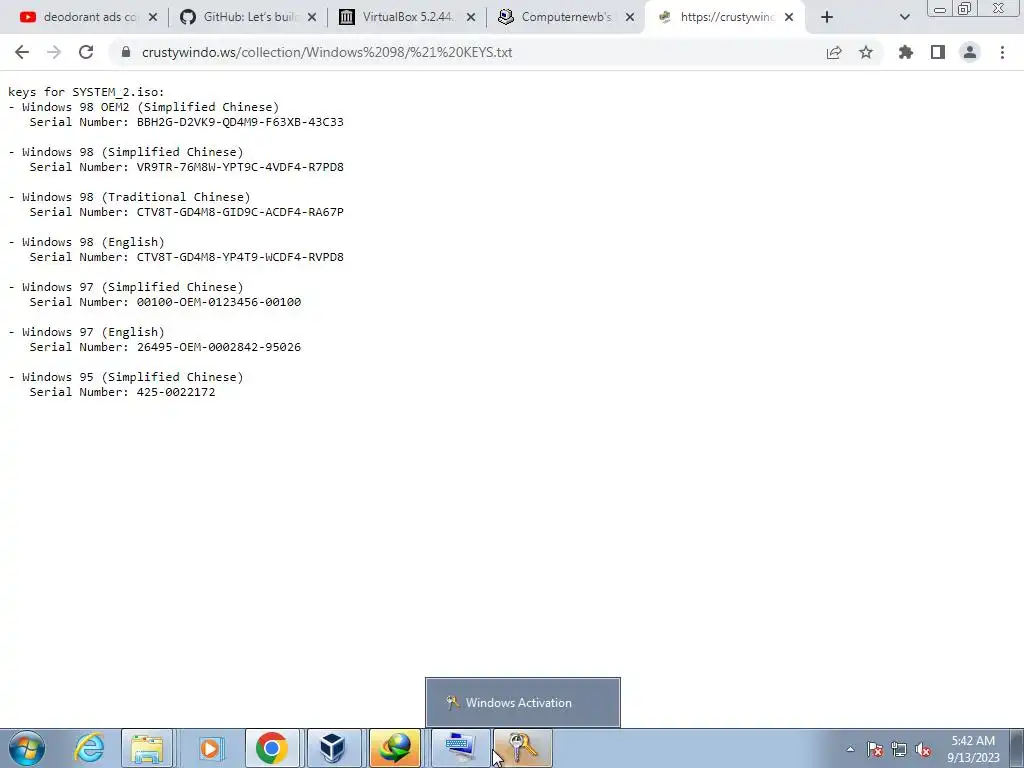
Task: Show hidden system tray icons
Action: coord(850,749)
